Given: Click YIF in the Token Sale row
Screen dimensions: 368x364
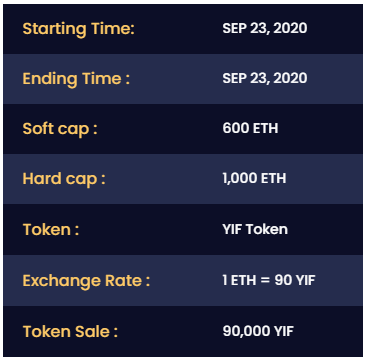Looking at the screenshot, I should tap(284, 331).
